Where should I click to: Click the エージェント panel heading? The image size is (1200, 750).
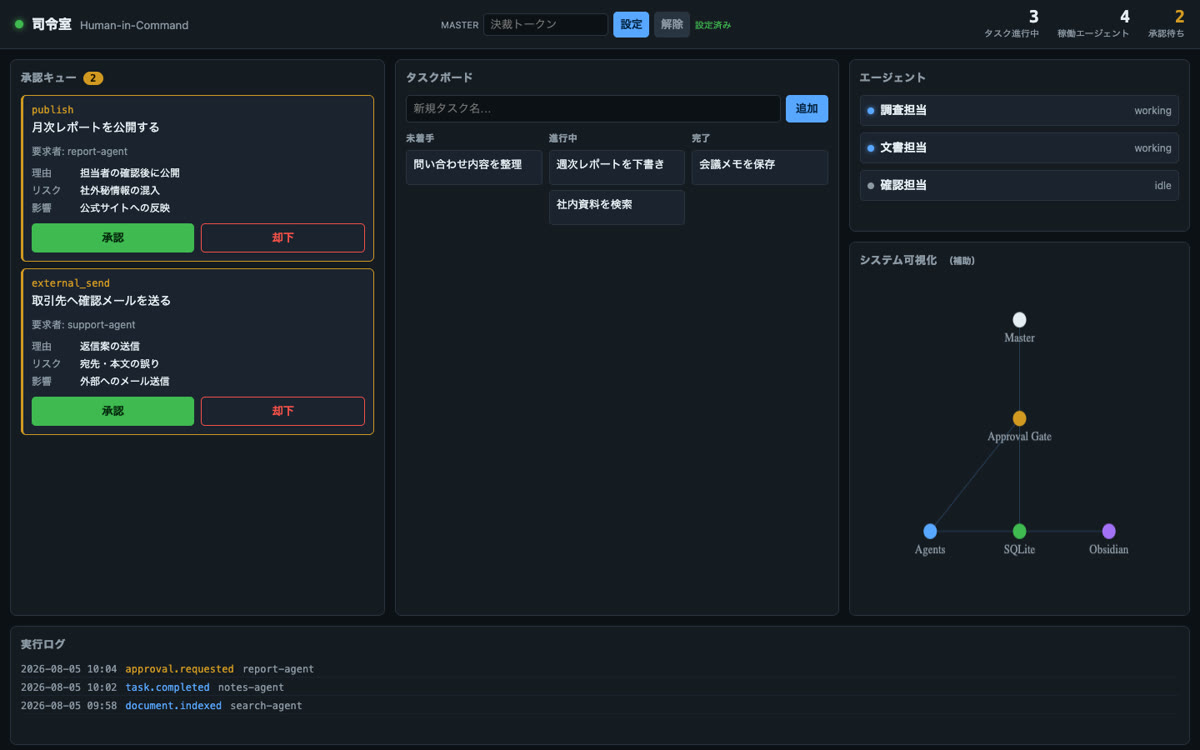tap(893, 78)
